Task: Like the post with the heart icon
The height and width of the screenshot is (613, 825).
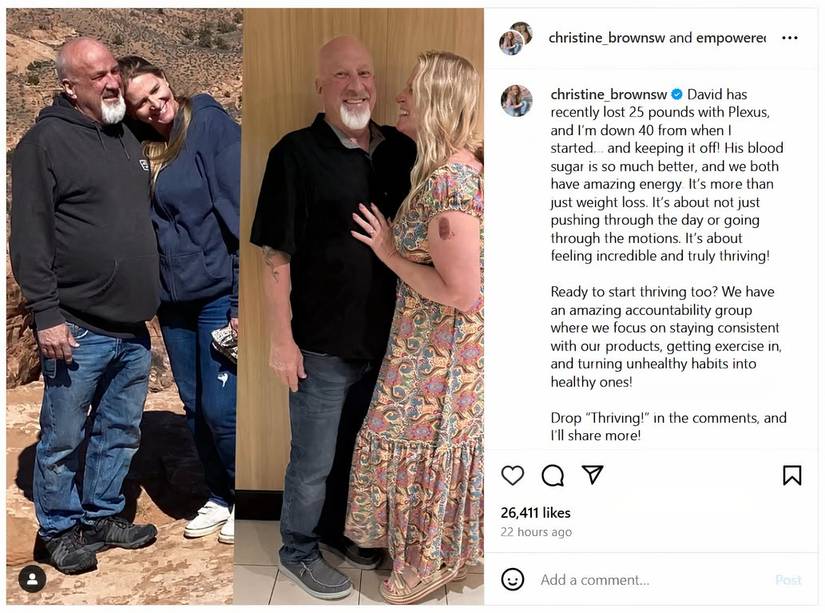Action: click(x=512, y=475)
